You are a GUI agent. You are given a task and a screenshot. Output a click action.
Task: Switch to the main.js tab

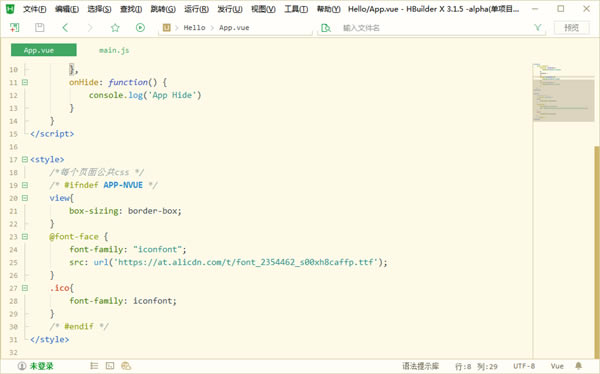coord(114,50)
